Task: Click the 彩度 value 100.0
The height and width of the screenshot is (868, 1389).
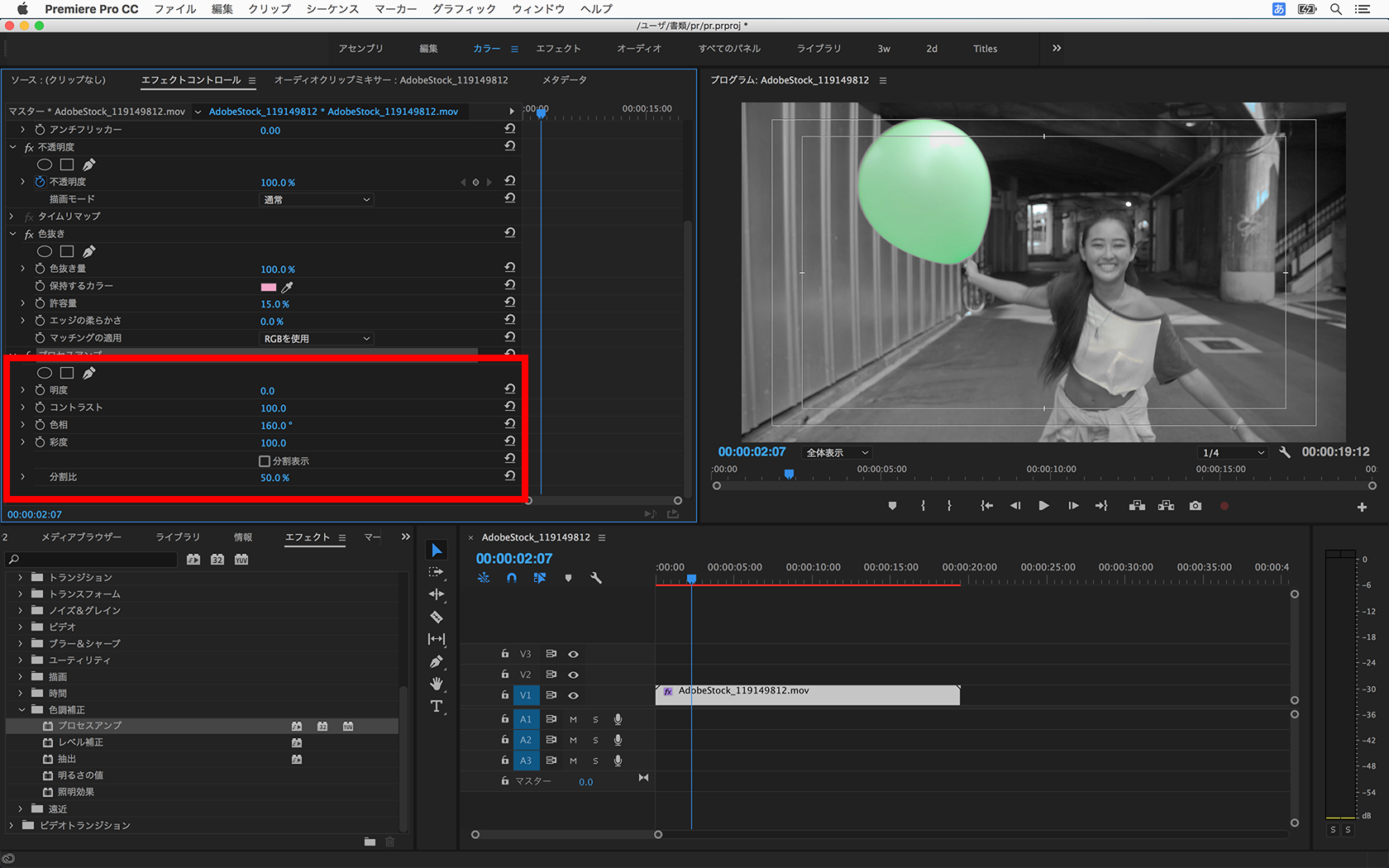Action: tap(273, 443)
